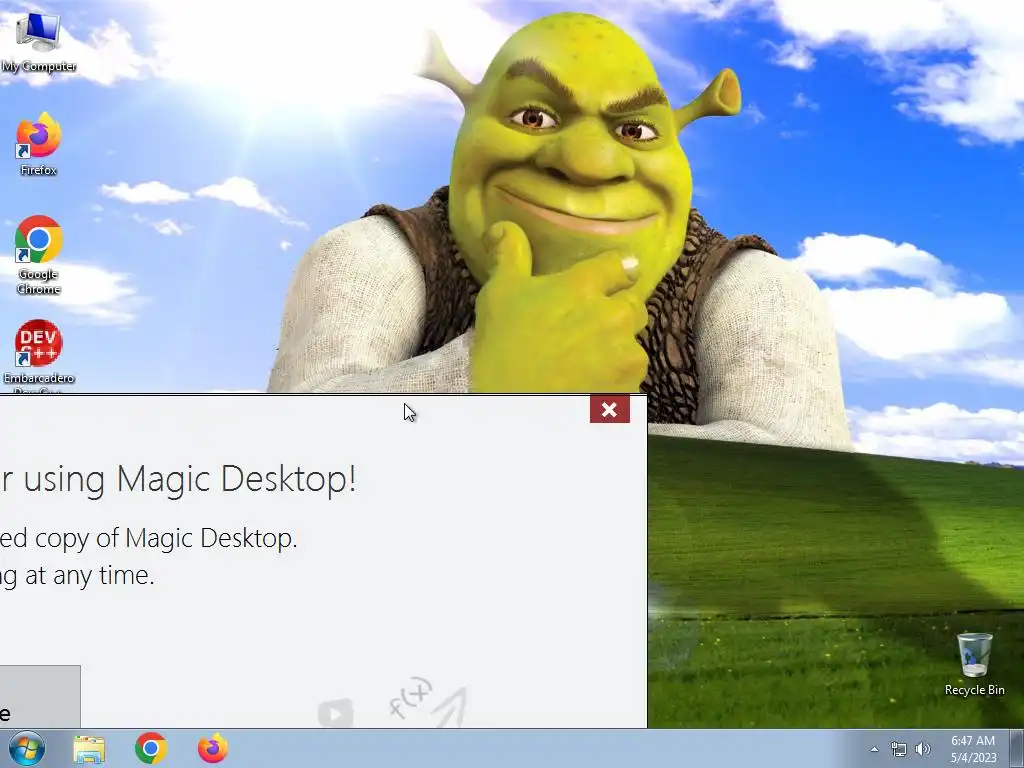Select the Embarcadero Dev-C++ desktop shortcut
The image size is (1024, 768).
(x=39, y=356)
